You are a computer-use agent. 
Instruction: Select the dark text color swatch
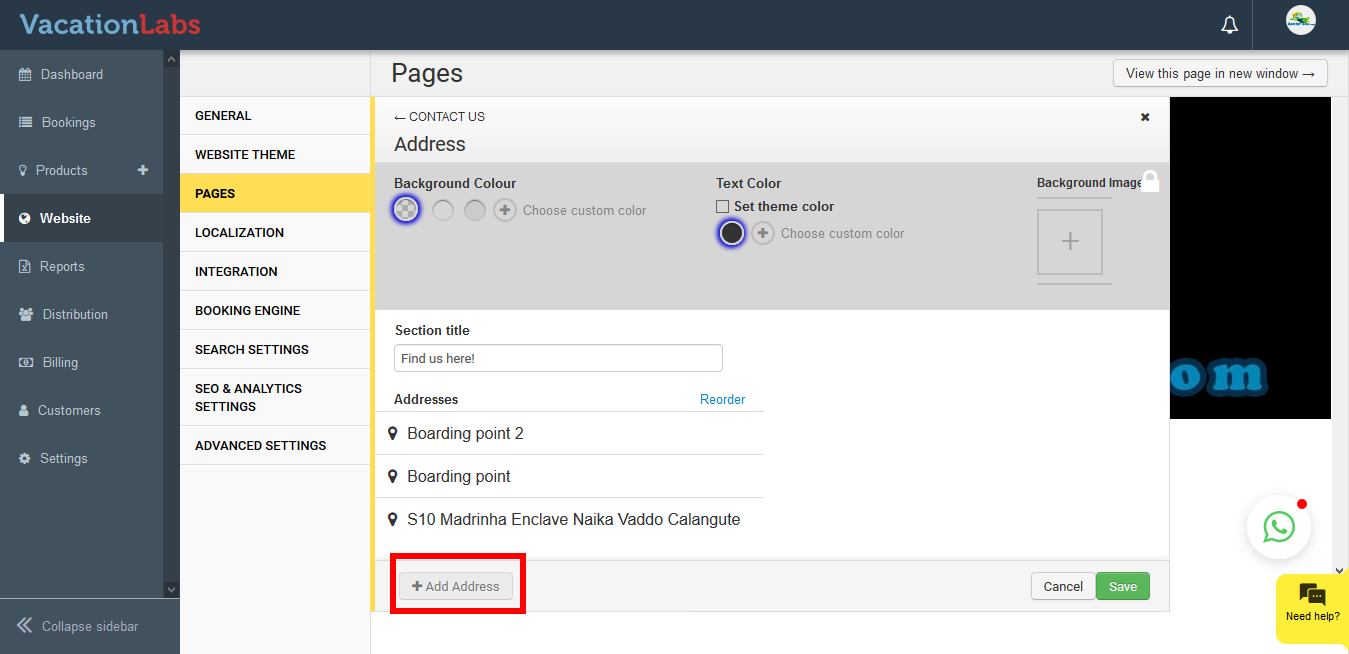(x=732, y=233)
